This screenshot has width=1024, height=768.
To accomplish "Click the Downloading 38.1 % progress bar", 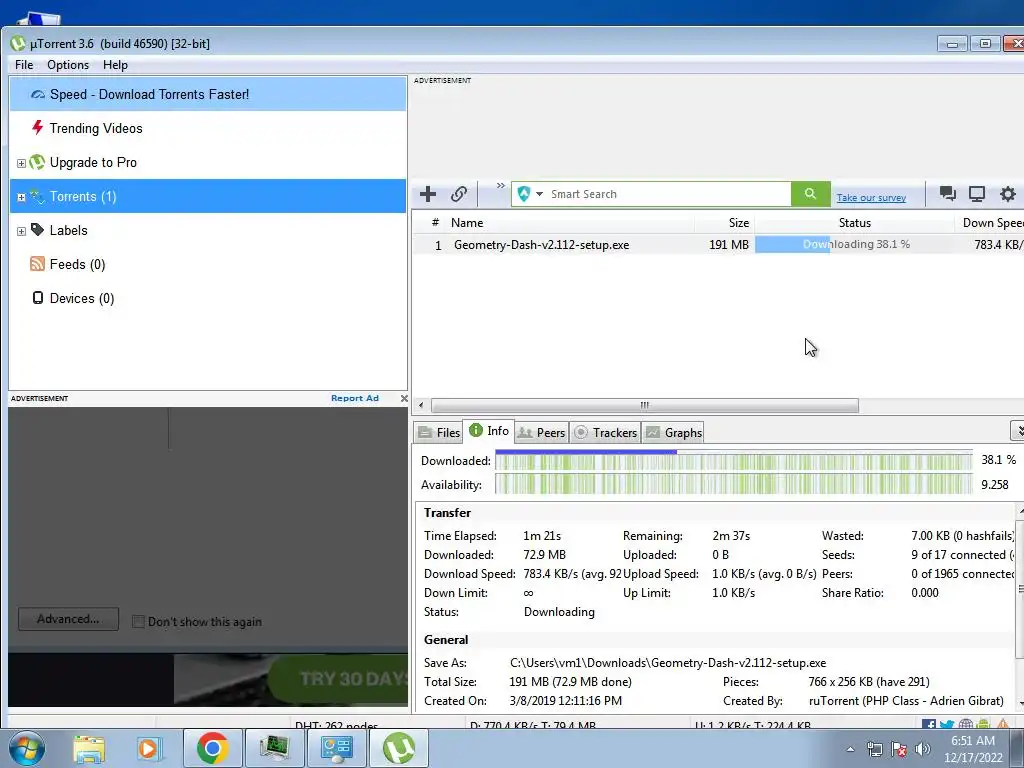I will pos(854,244).
